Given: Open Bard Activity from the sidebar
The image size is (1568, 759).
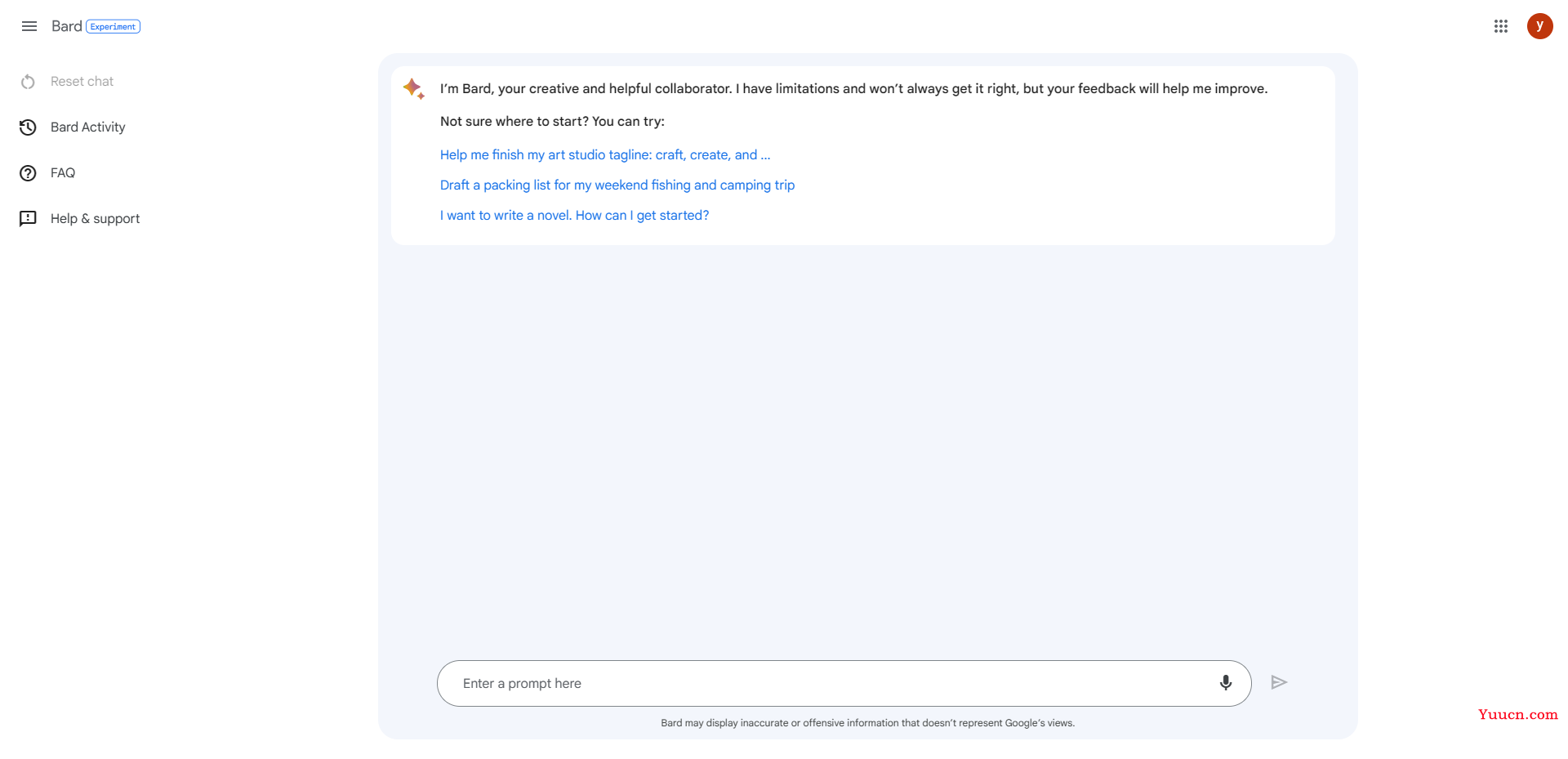Looking at the screenshot, I should 88,127.
